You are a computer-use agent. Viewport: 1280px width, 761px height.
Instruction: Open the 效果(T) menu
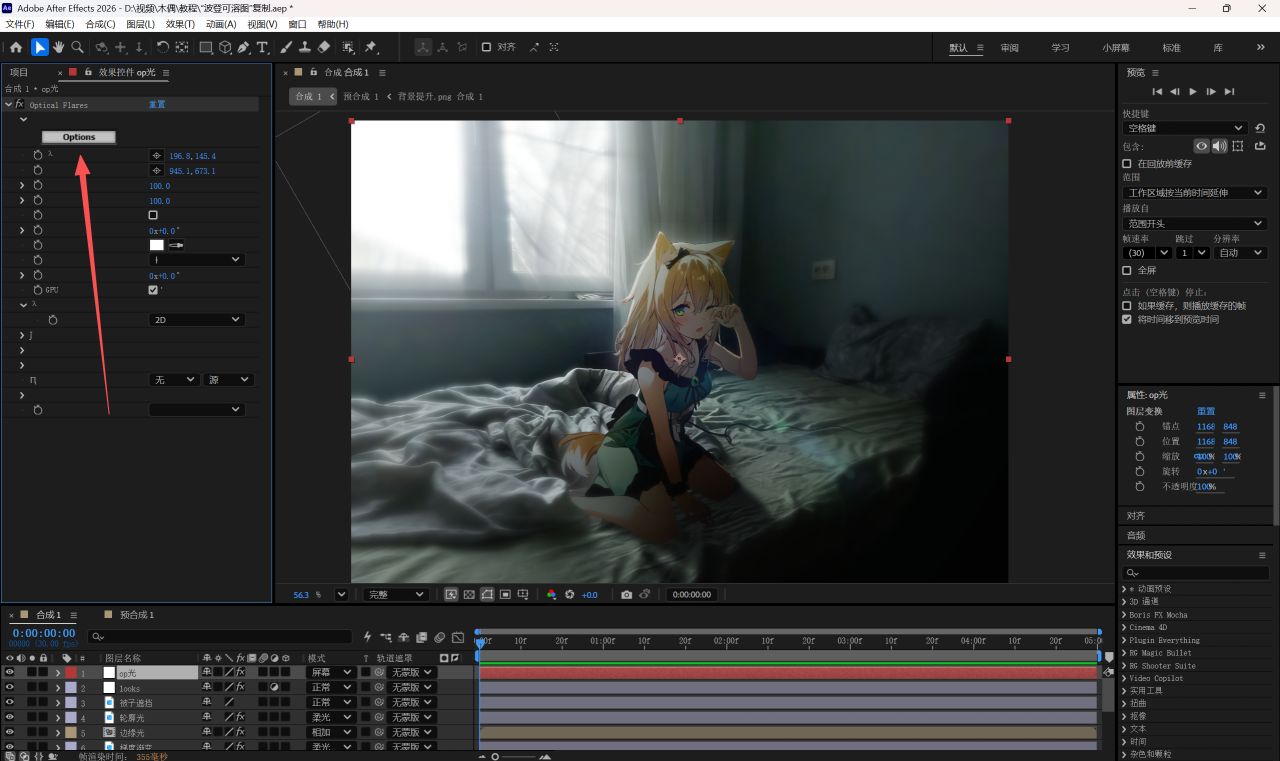[180, 24]
